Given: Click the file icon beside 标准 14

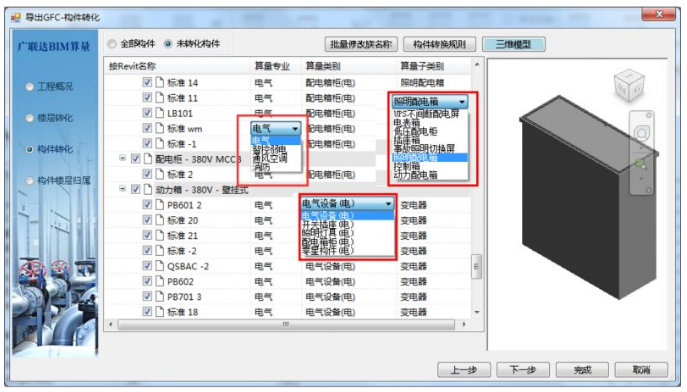Looking at the screenshot, I should click(x=159, y=82).
